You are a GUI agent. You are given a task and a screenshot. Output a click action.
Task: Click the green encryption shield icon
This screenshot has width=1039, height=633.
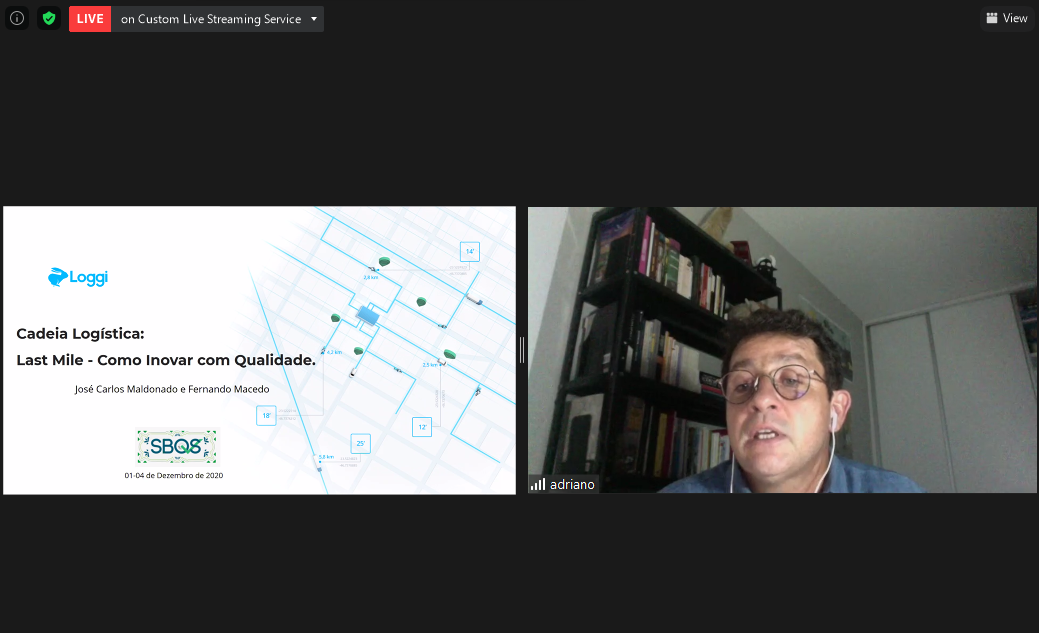pos(49,18)
